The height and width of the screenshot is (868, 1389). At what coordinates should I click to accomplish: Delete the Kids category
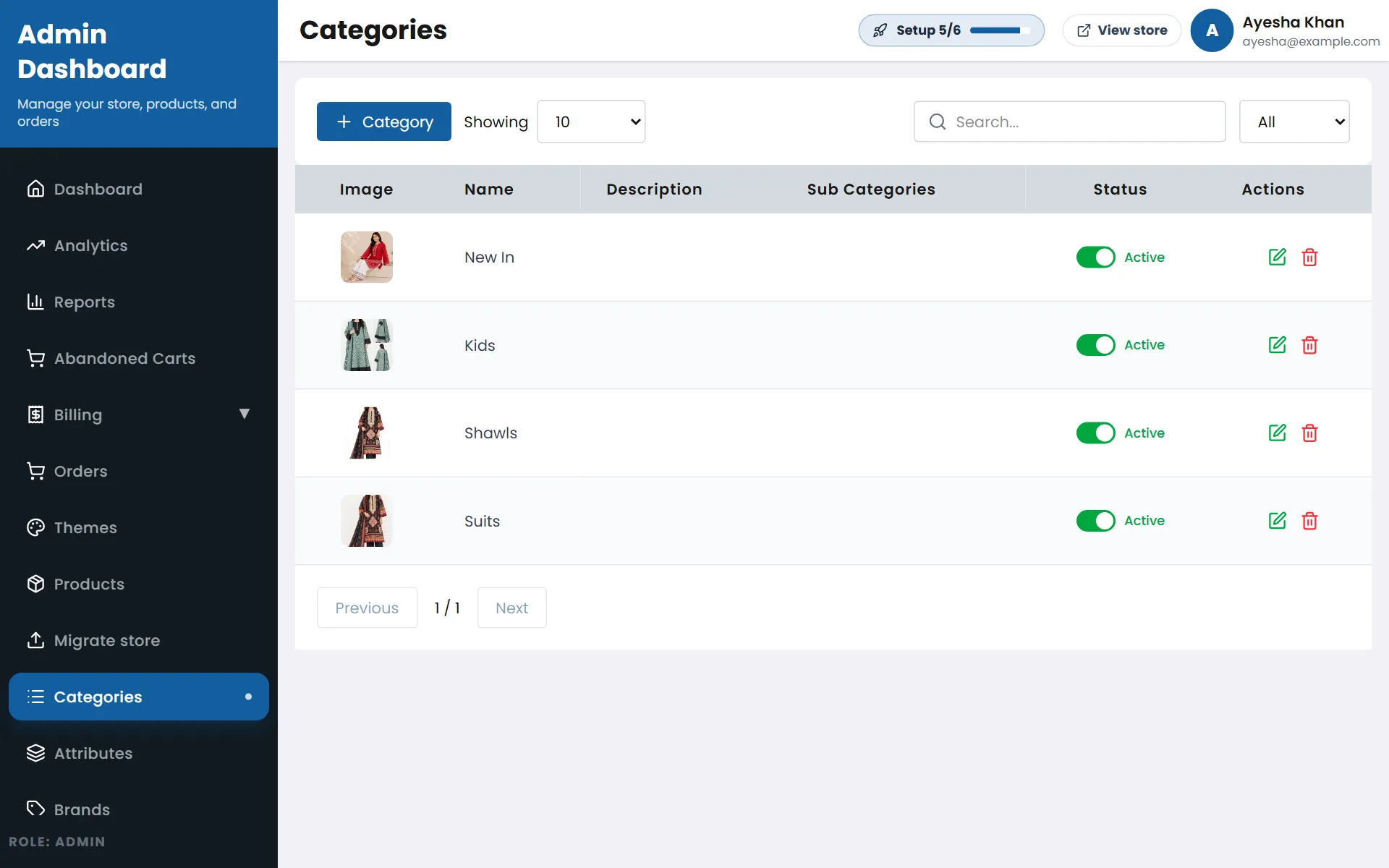pyautogui.click(x=1309, y=345)
